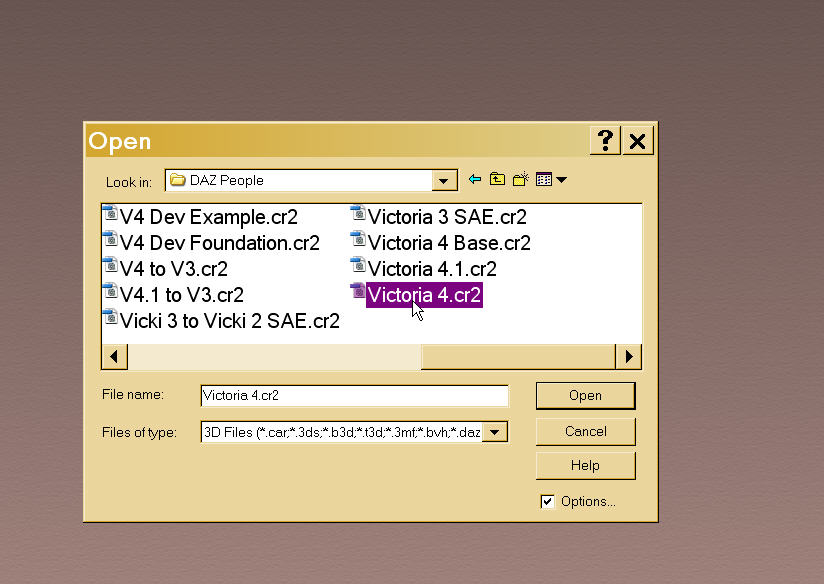Click icon of Victoria 4 Base.cr2
This screenshot has height=584, width=824.
358,240
